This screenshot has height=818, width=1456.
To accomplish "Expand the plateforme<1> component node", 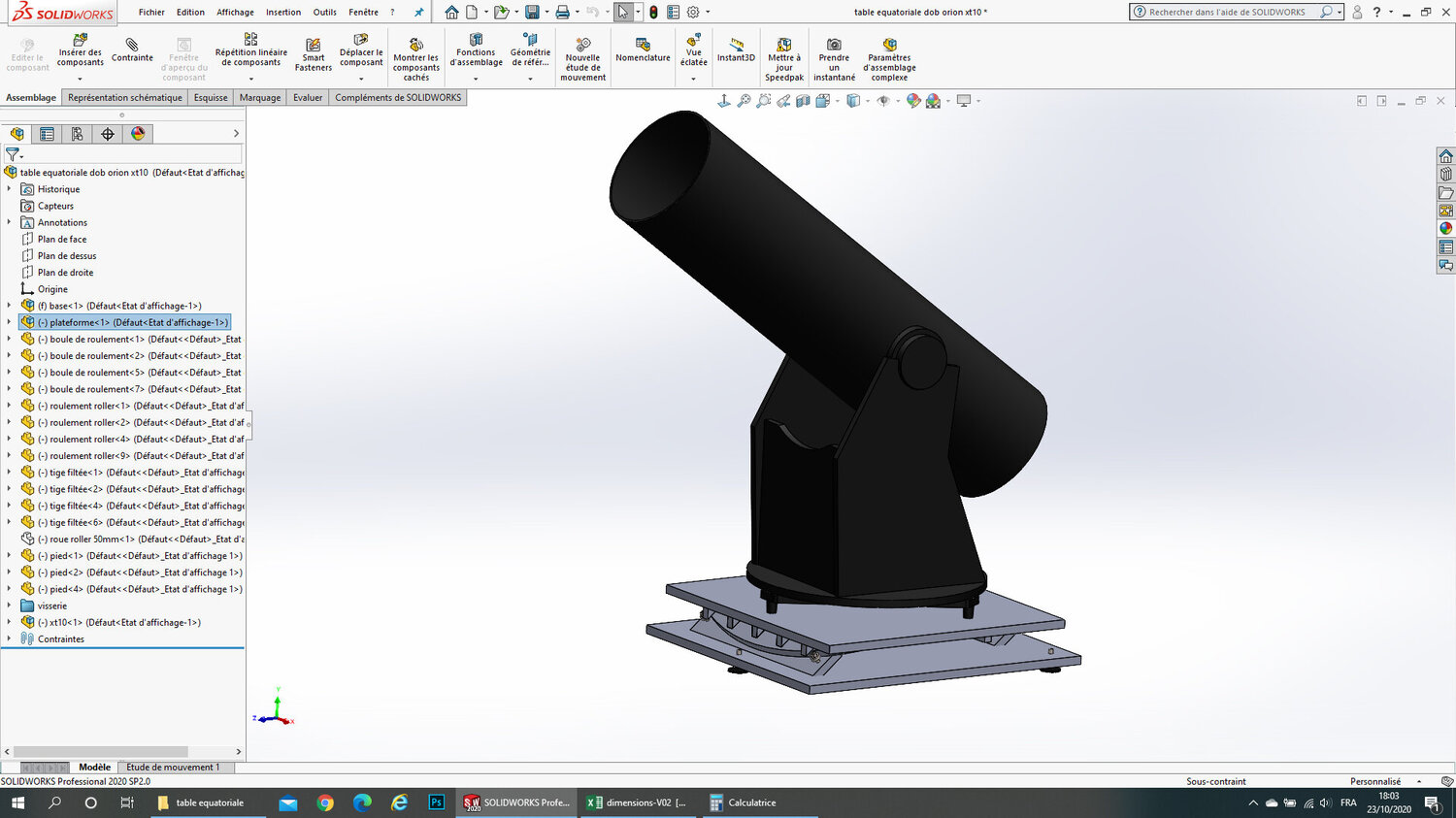I will point(10,322).
